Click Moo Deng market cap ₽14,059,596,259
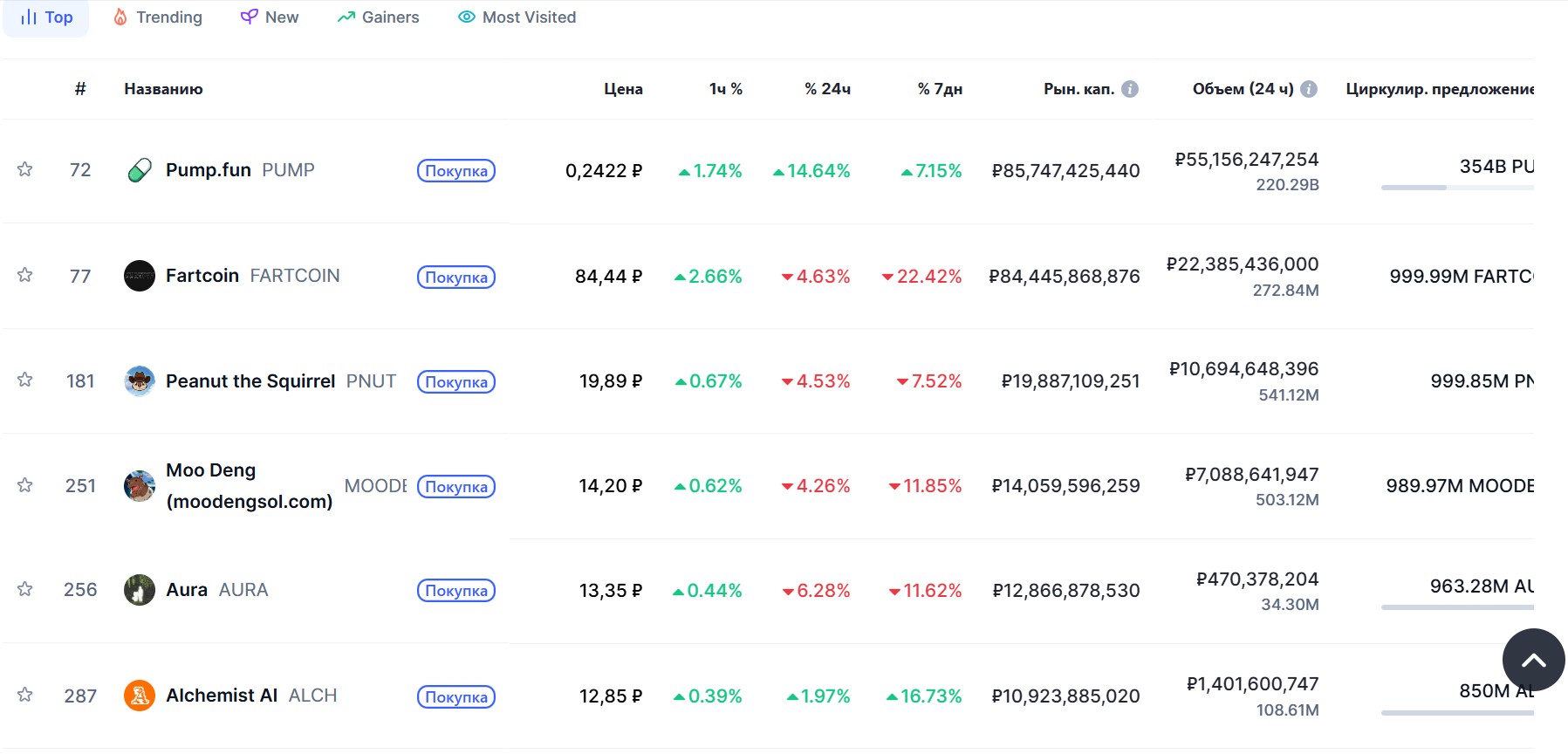 coord(1065,486)
